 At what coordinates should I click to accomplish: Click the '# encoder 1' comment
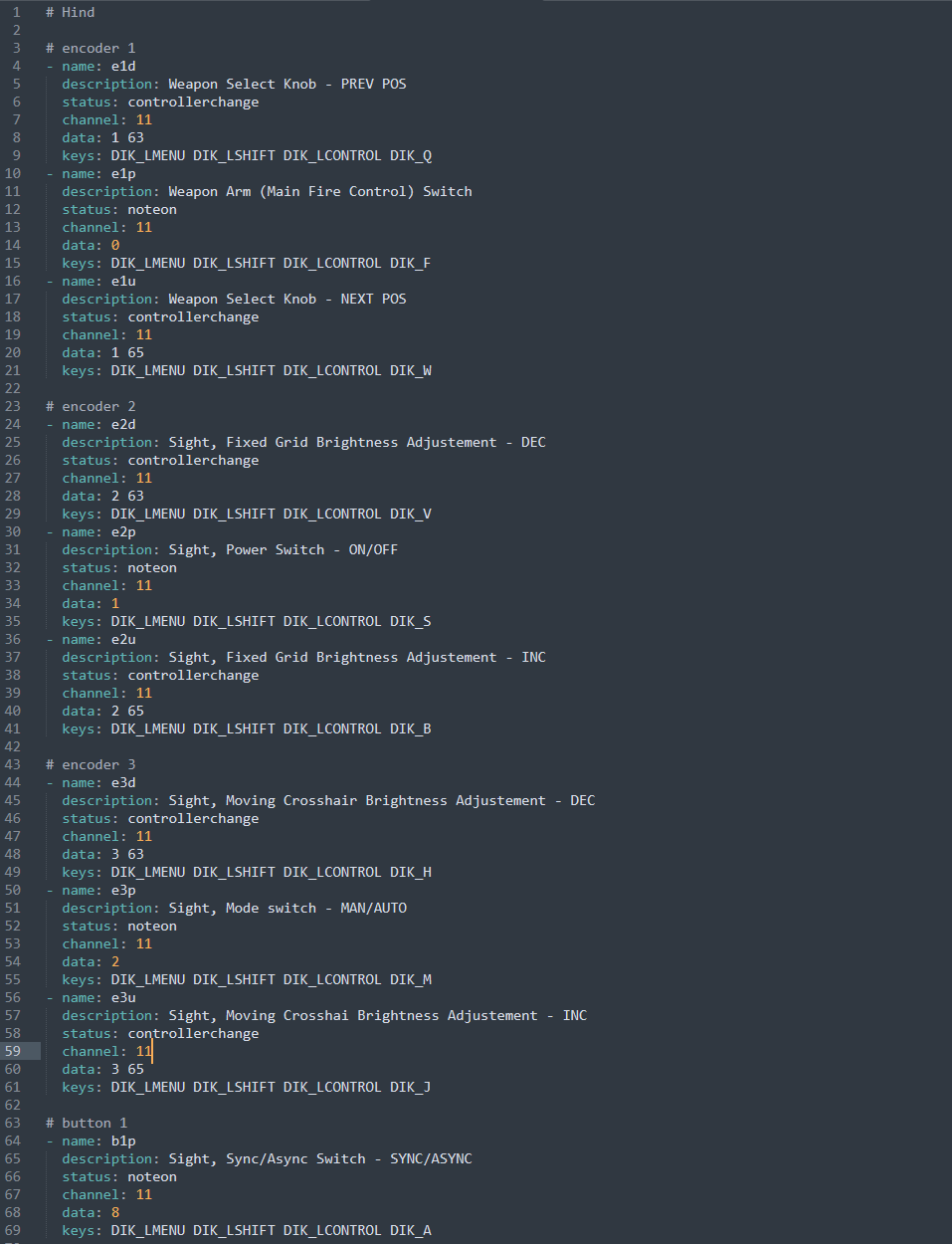coord(91,48)
